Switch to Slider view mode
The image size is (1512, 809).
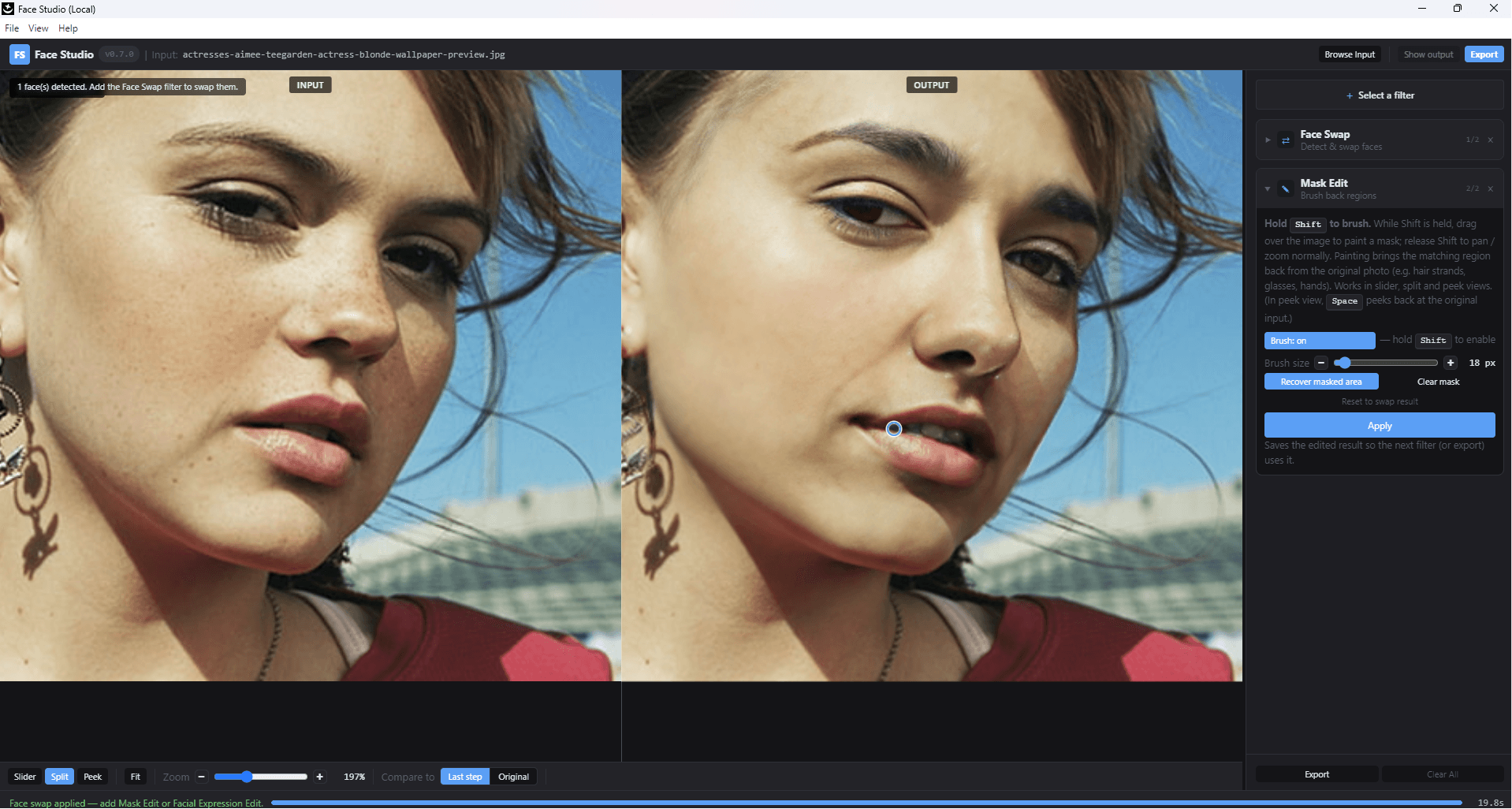click(25, 777)
